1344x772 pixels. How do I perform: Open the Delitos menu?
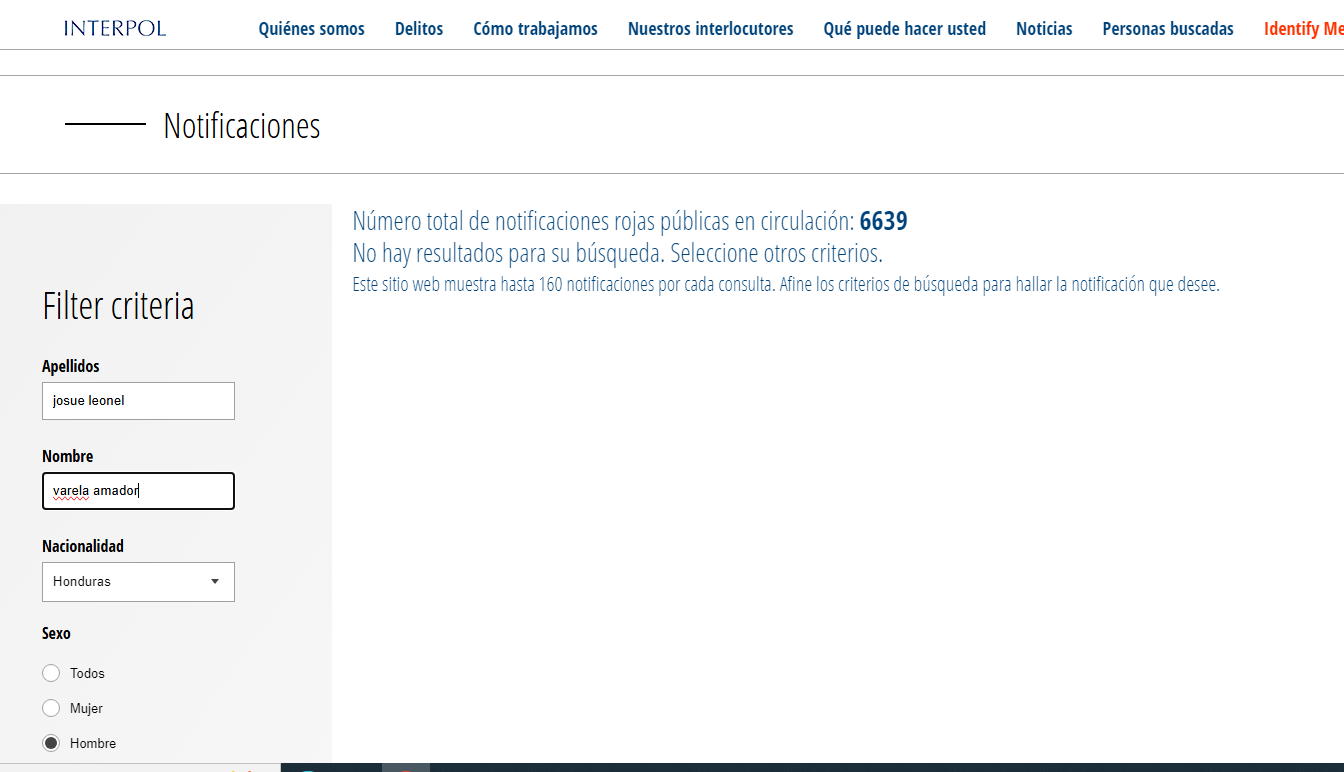coord(419,29)
